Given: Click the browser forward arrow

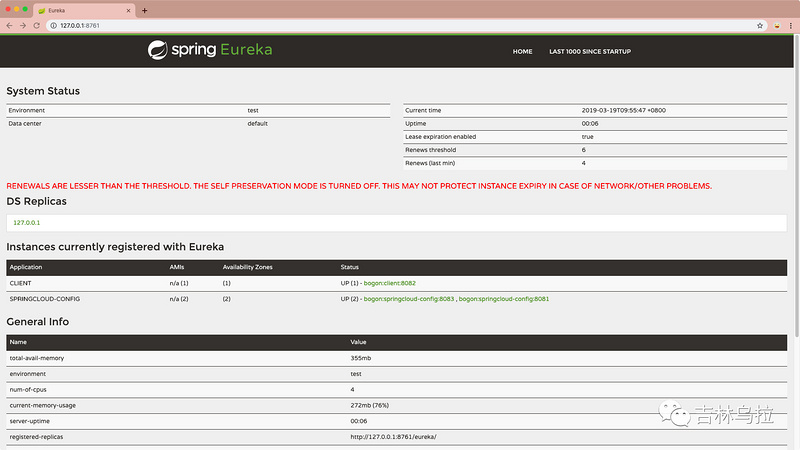Looking at the screenshot, I should (23, 26).
